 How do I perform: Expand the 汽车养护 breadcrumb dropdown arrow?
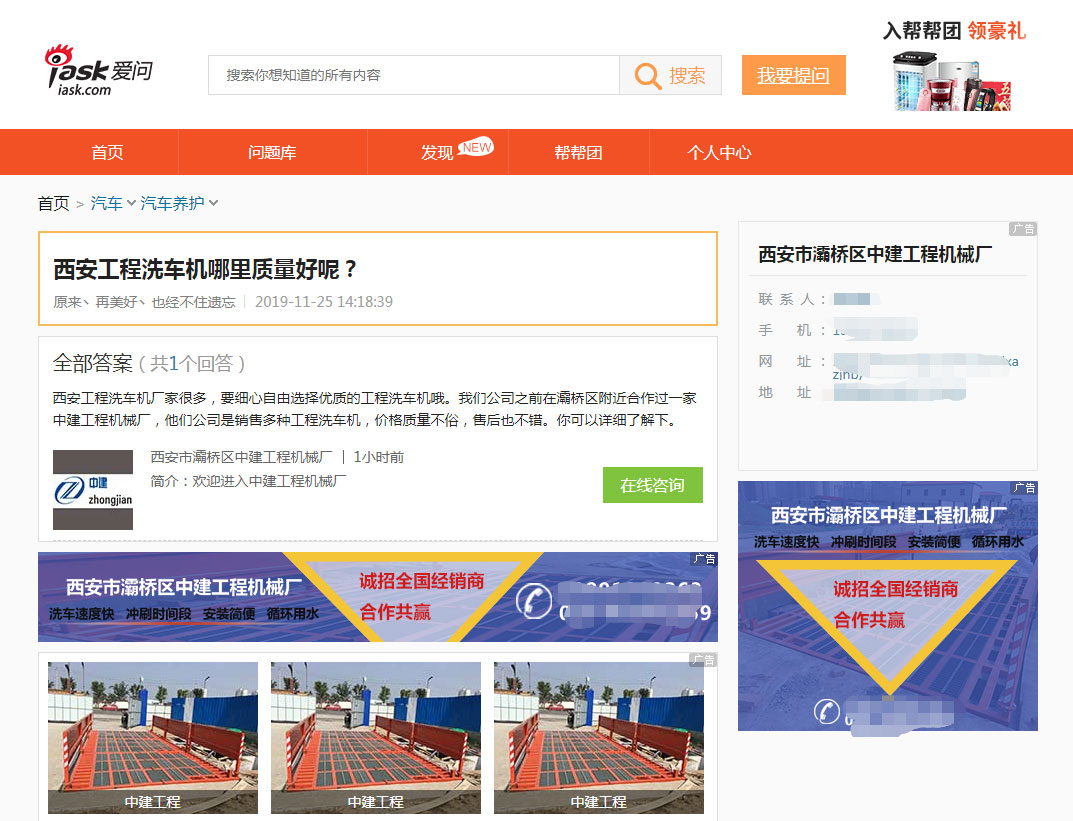(x=214, y=203)
